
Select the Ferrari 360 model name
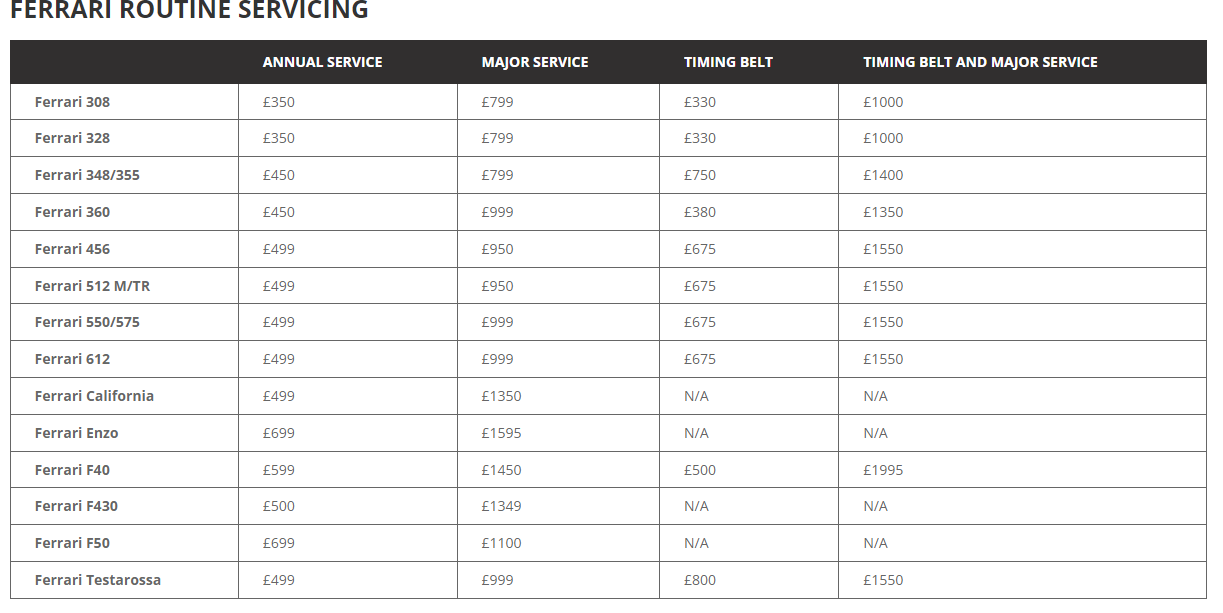coord(72,212)
